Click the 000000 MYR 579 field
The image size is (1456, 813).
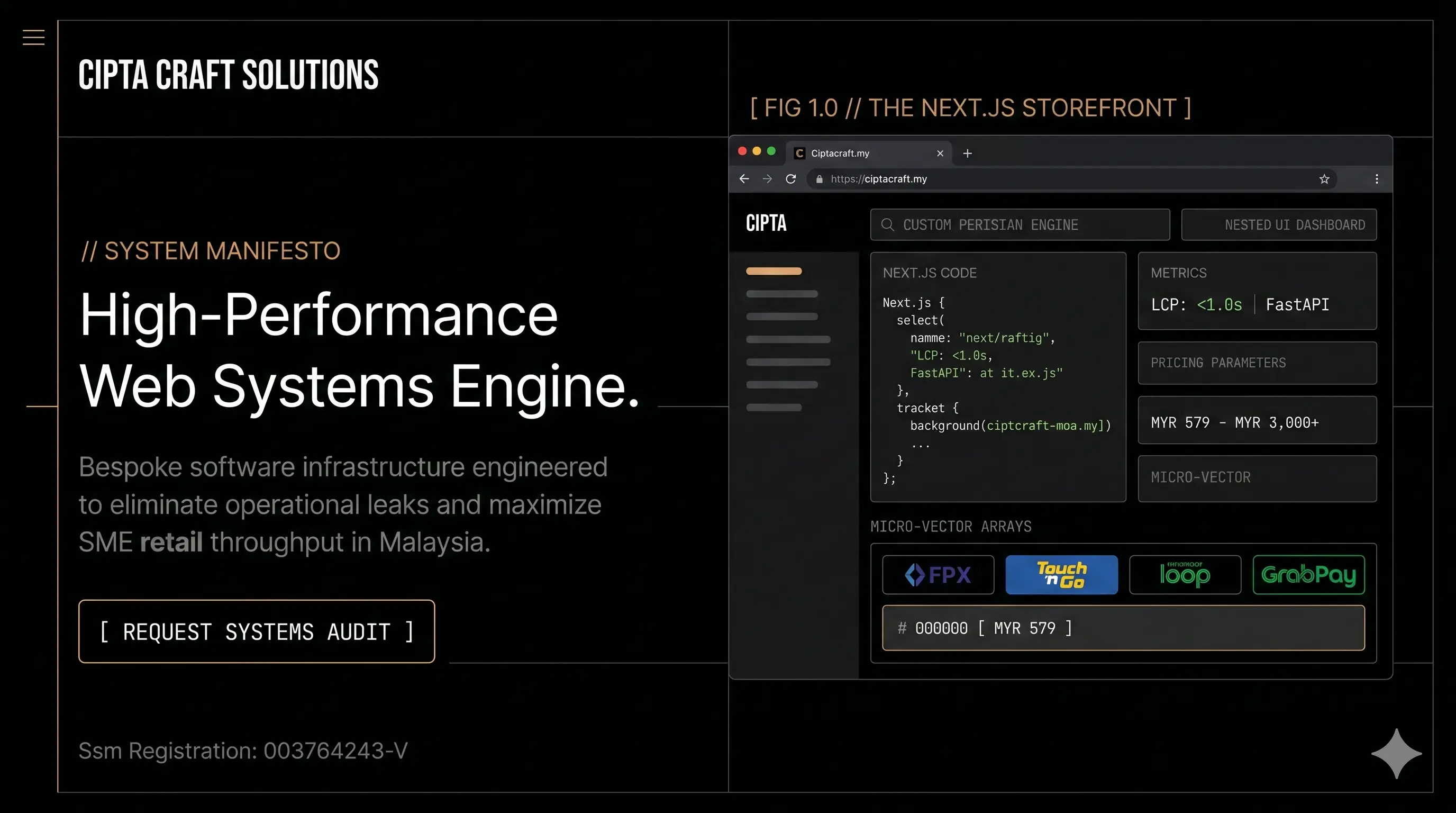click(1123, 628)
